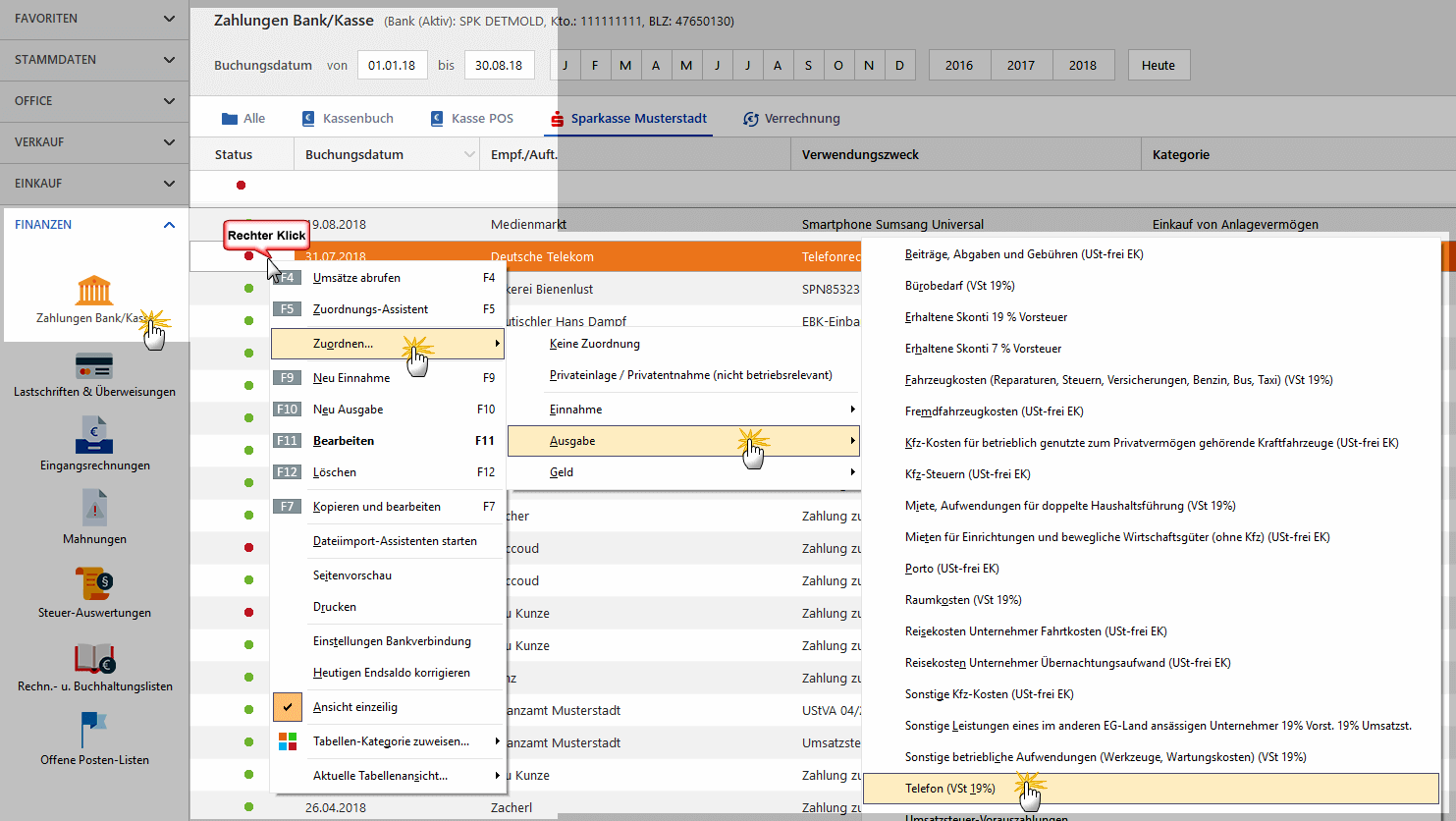Image resolution: width=1456 pixels, height=821 pixels.
Task: Open Offene Posten-Listen flag icon
Action: [94, 730]
